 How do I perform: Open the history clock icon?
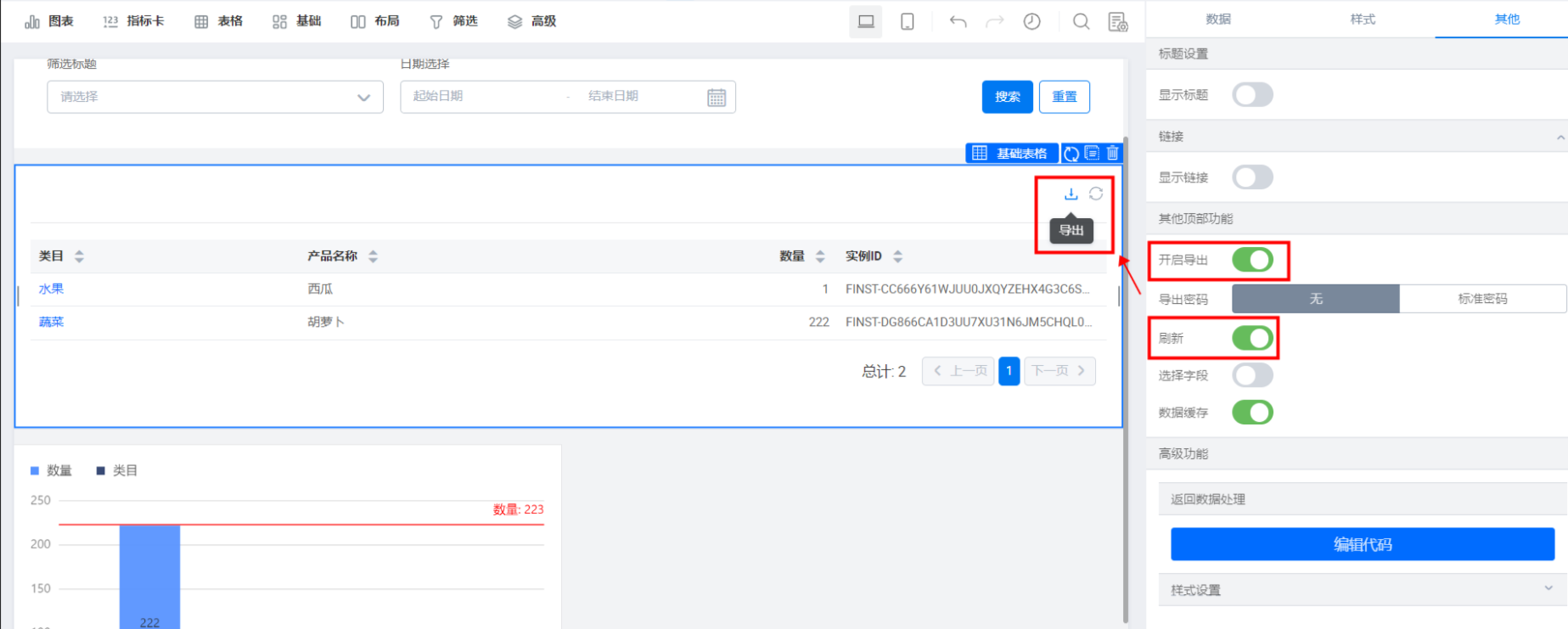pos(1032,22)
